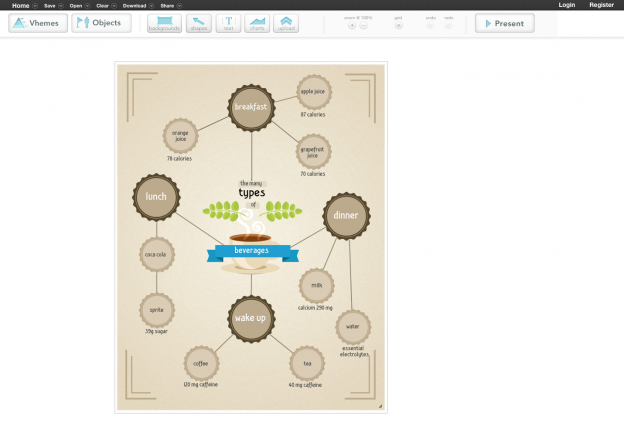Image resolution: width=624 pixels, height=440 pixels.
Task: Expand the Share dropdown arrow
Action: (180, 6)
